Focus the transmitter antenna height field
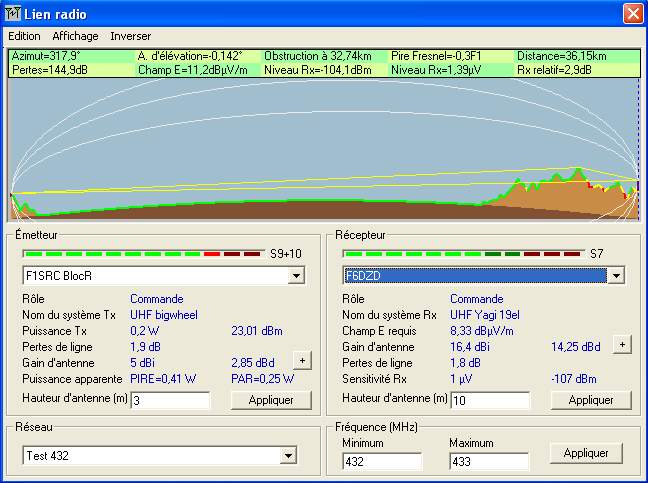The width and height of the screenshot is (648, 483). click(170, 400)
